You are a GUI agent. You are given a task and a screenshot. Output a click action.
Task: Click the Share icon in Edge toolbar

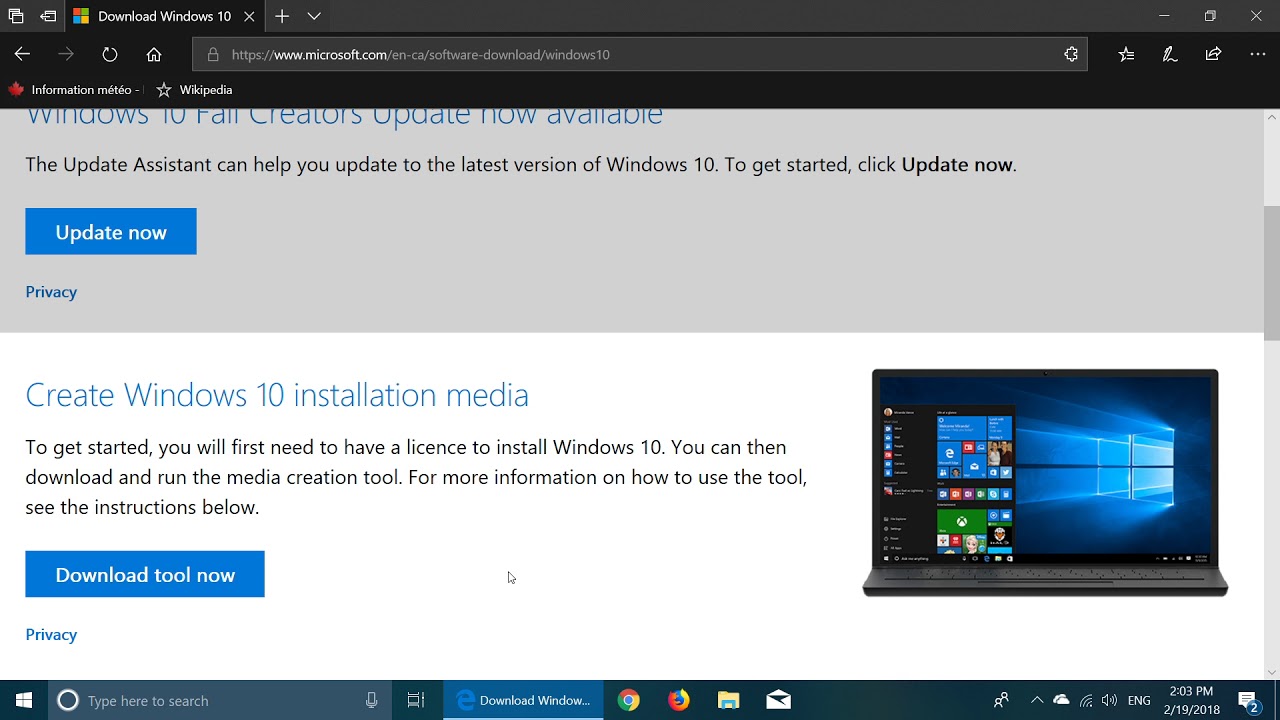pyautogui.click(x=1213, y=54)
